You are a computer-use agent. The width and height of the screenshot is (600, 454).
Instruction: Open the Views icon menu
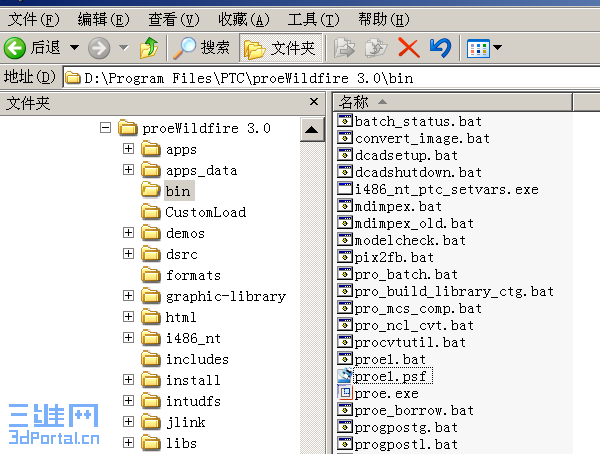[x=478, y=48]
